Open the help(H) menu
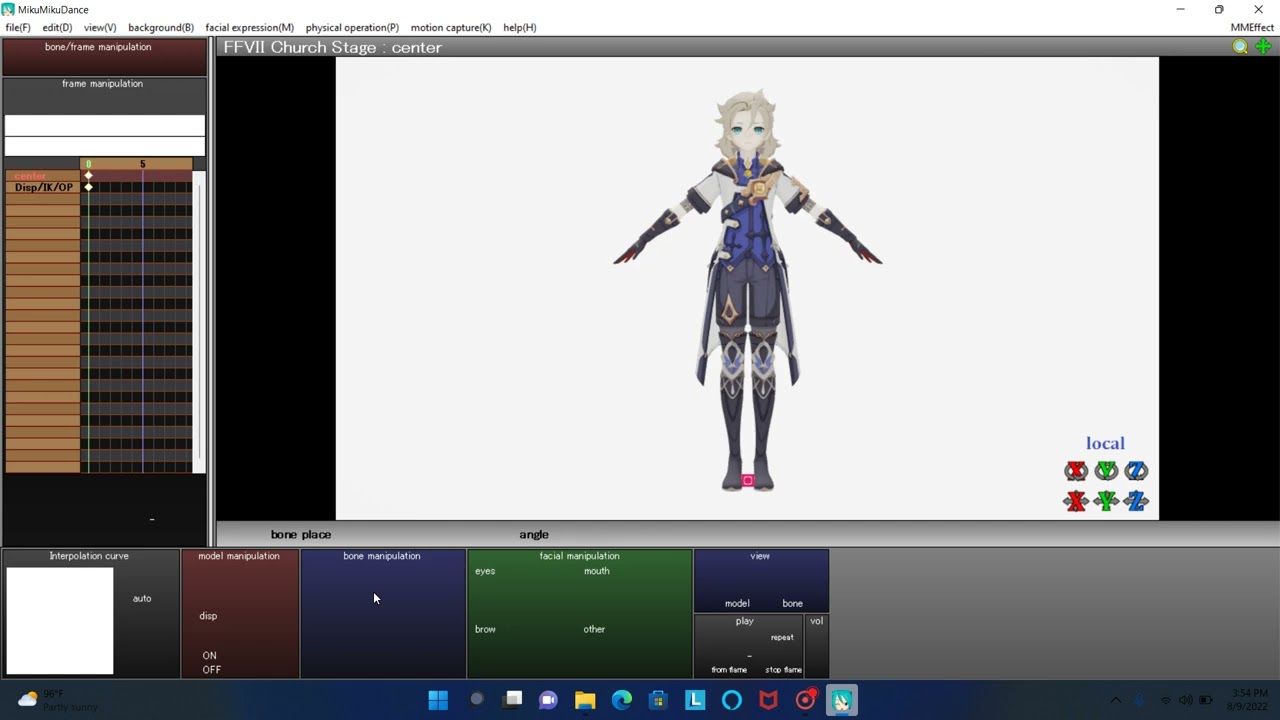This screenshot has width=1280, height=720. coord(519,27)
